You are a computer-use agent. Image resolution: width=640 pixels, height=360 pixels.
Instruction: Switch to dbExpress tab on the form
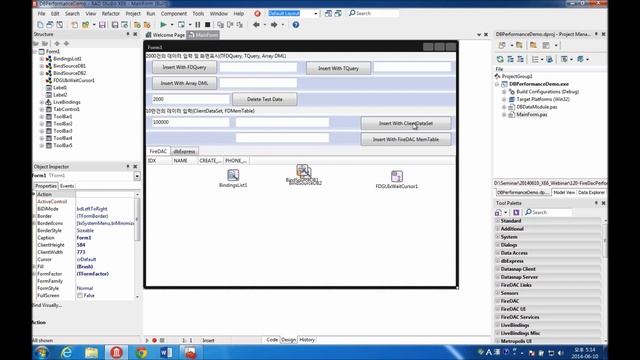tap(184, 151)
